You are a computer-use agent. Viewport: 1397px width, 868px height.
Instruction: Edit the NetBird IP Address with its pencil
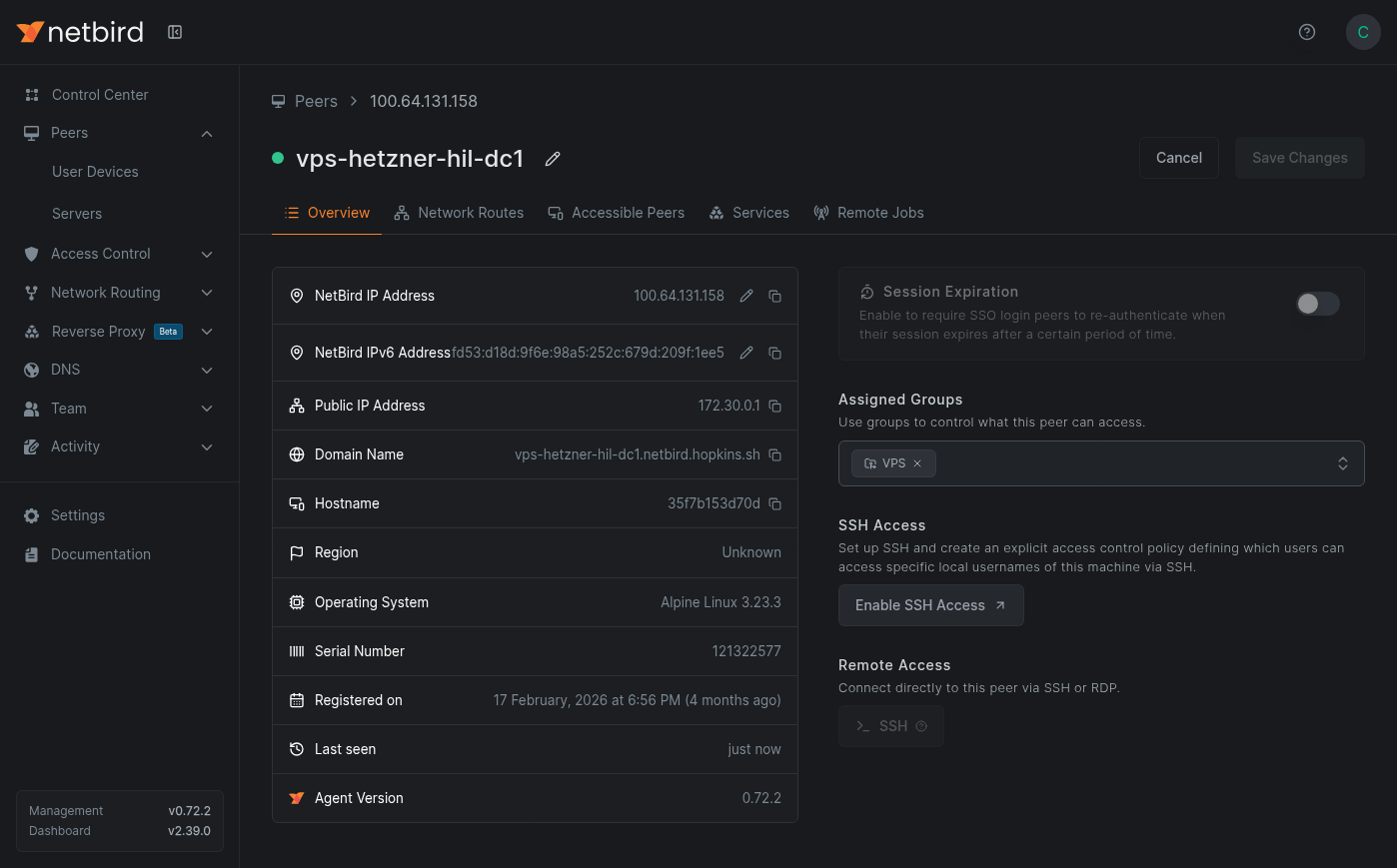click(746, 296)
